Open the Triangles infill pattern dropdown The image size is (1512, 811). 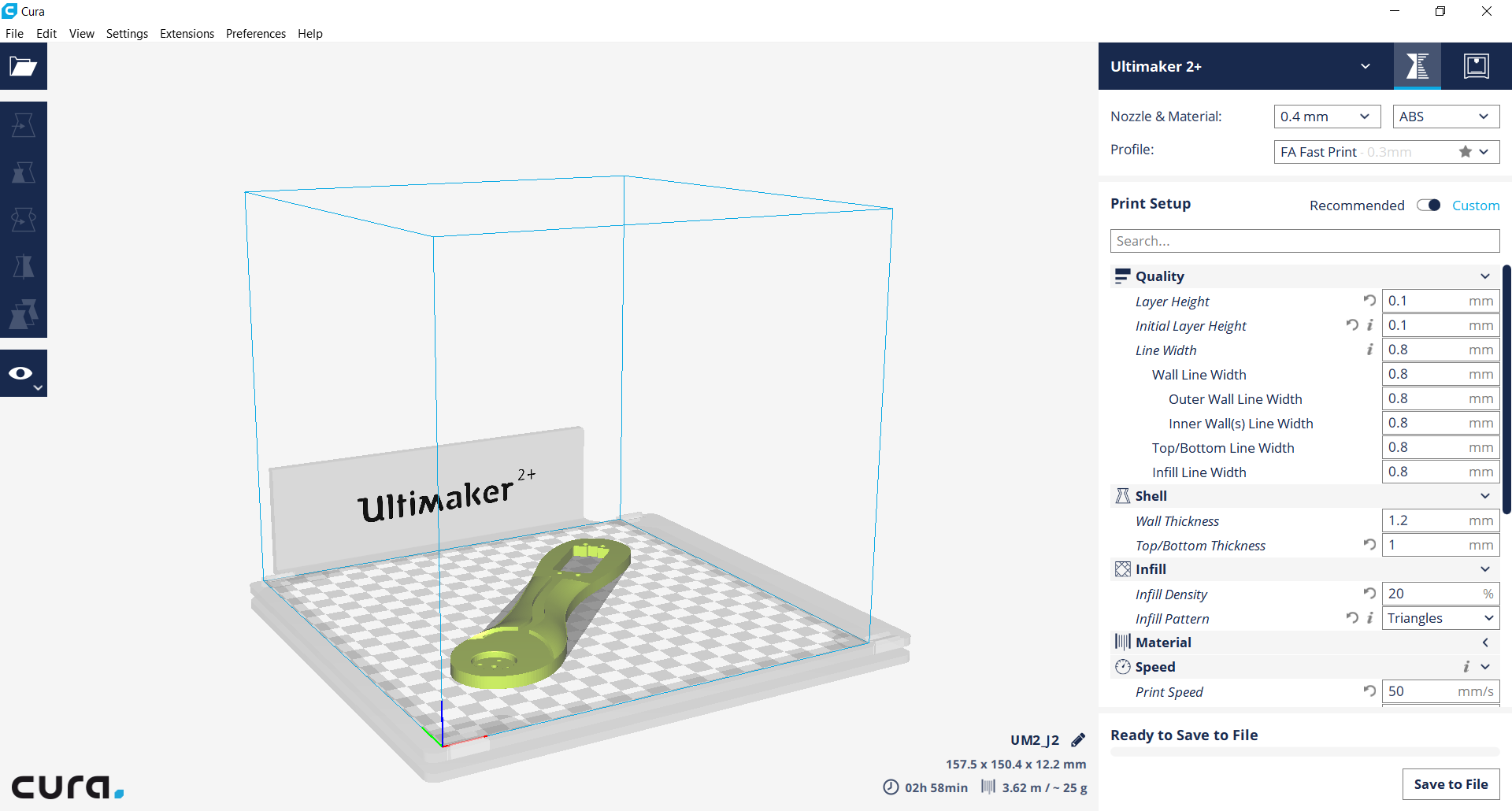coord(1440,618)
